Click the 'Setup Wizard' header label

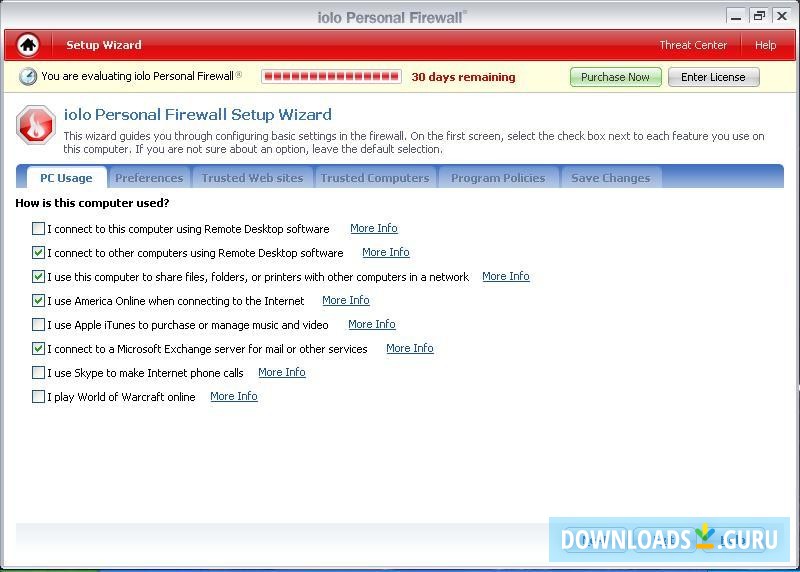(104, 45)
